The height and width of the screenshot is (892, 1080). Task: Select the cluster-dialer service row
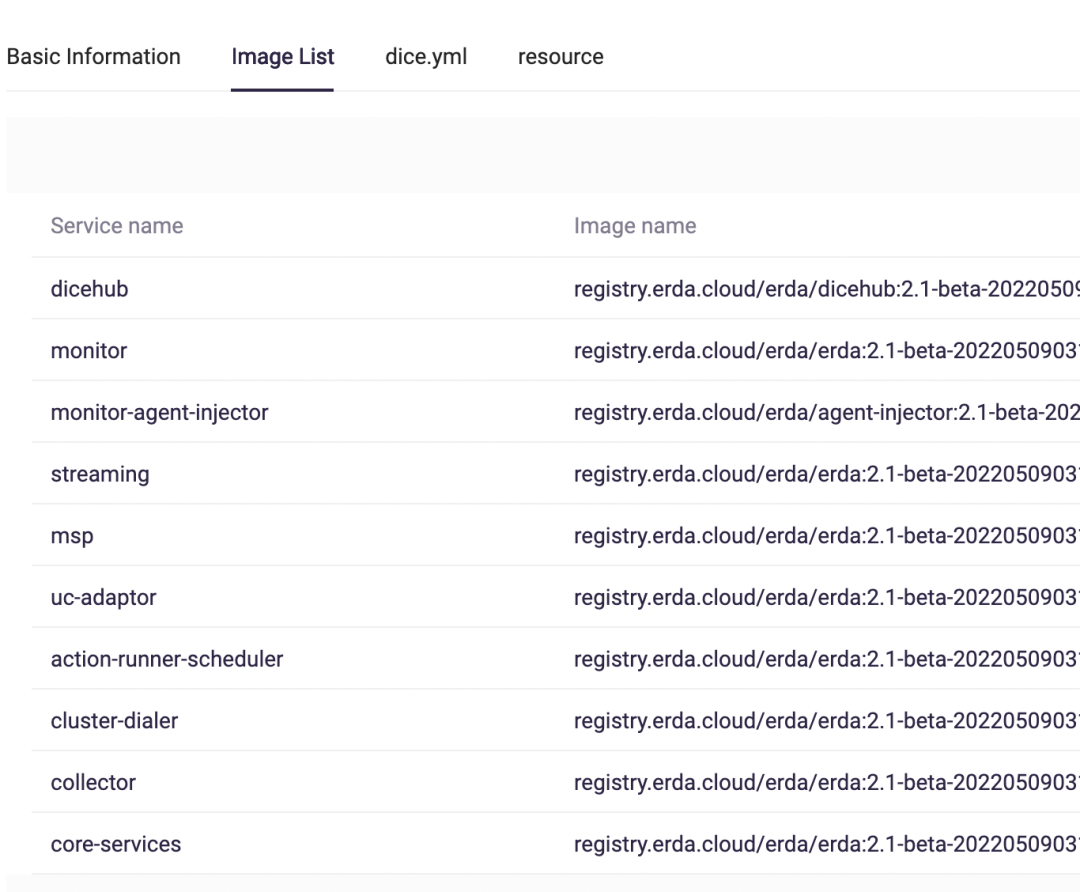coord(555,720)
